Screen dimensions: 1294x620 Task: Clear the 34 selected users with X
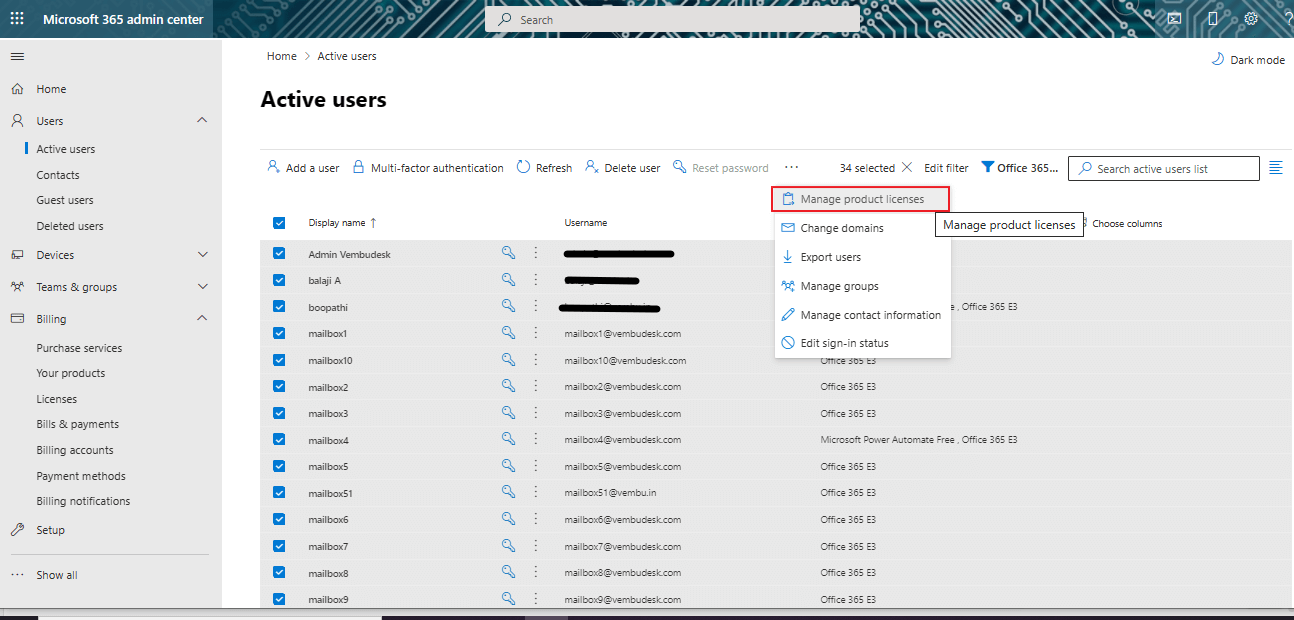(x=907, y=168)
